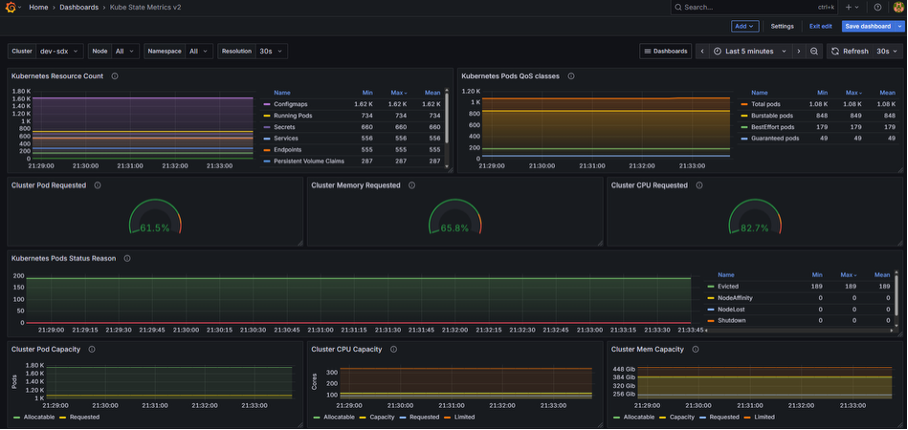The width and height of the screenshot is (908, 430).
Task: Click the Refresh dashboard button
Action: [849, 51]
